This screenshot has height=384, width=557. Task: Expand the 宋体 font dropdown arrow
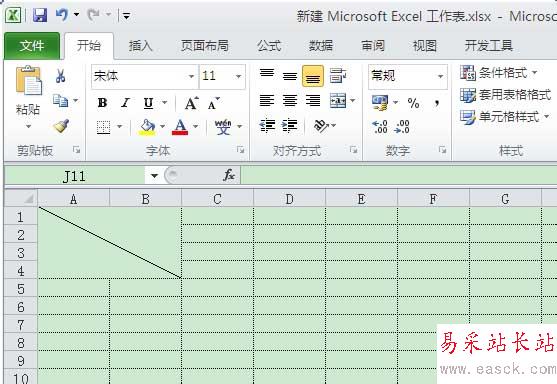pyautogui.click(x=191, y=76)
